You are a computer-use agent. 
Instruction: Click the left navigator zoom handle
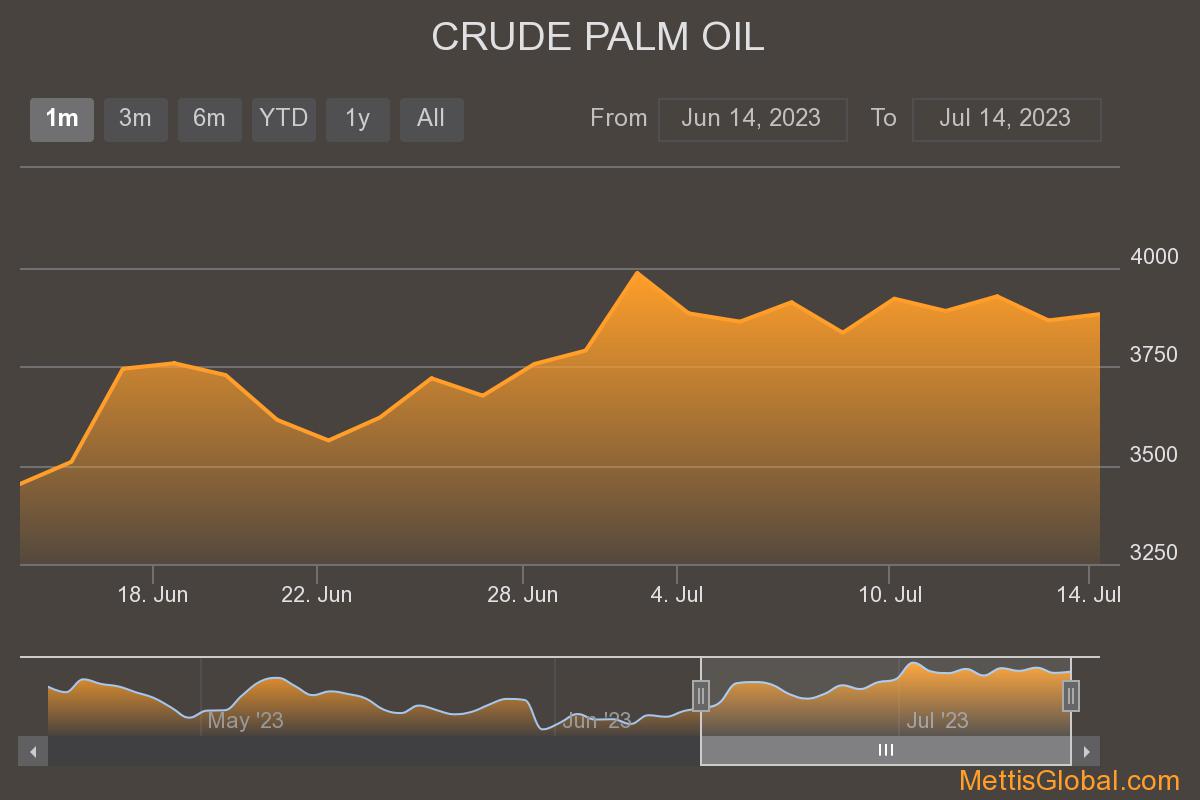pos(701,694)
